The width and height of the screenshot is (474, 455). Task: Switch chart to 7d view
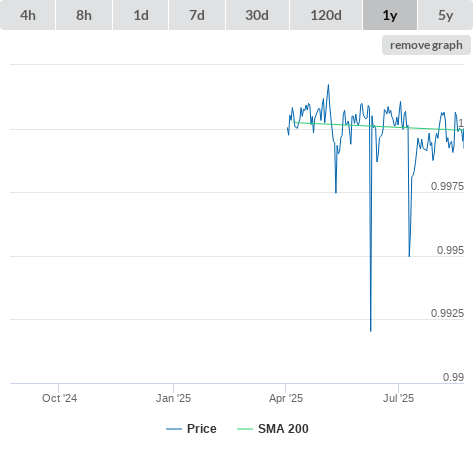coord(197,15)
